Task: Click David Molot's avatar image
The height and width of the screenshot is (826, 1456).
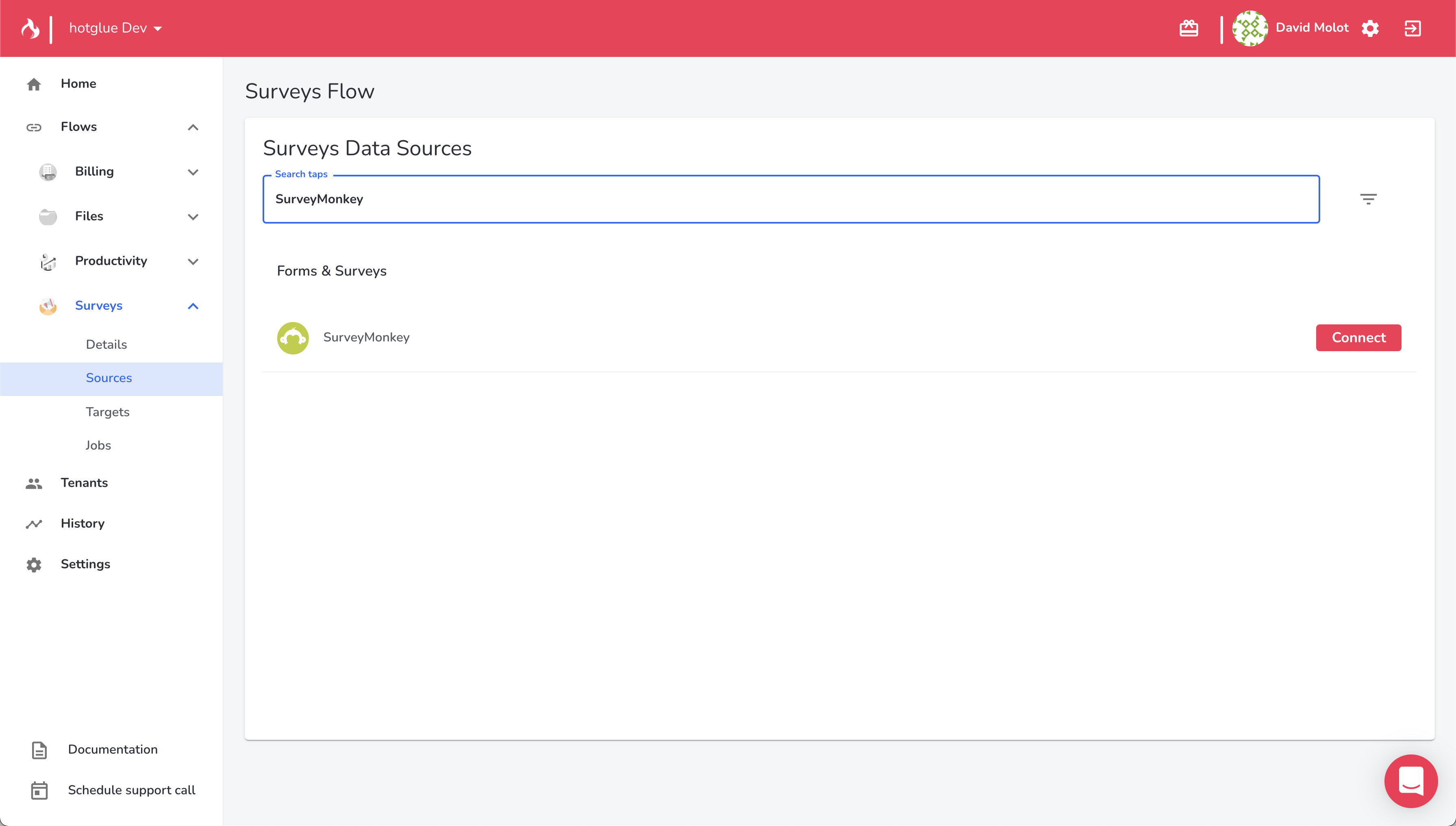Action: [x=1250, y=28]
